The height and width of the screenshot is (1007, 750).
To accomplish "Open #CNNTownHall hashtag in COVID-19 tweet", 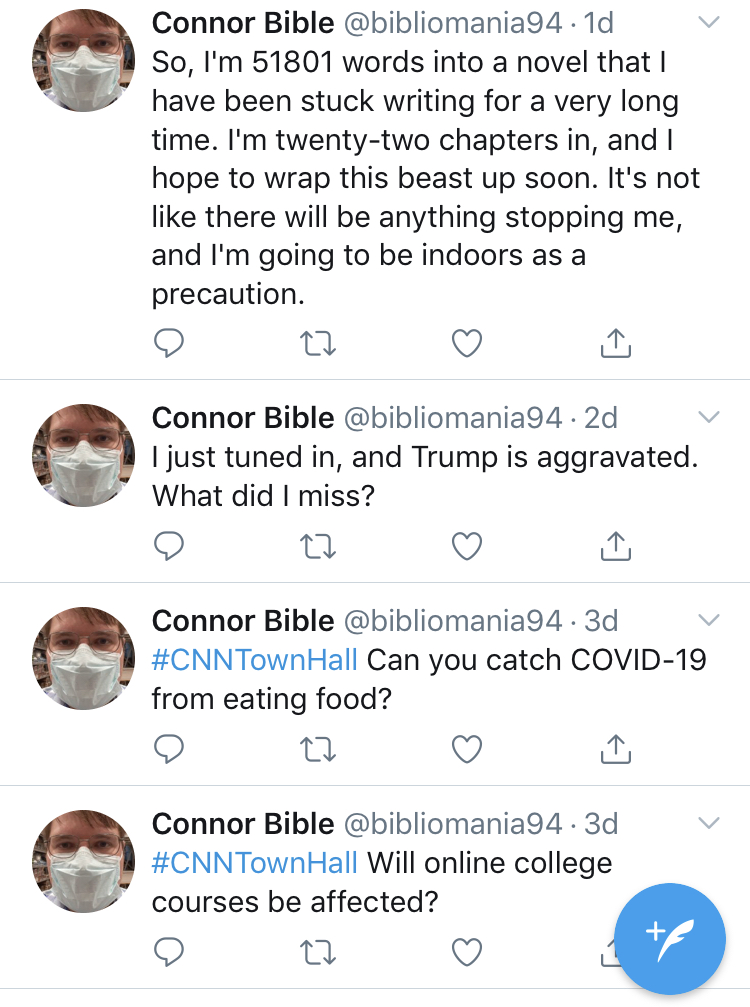I will pyautogui.click(x=254, y=660).
